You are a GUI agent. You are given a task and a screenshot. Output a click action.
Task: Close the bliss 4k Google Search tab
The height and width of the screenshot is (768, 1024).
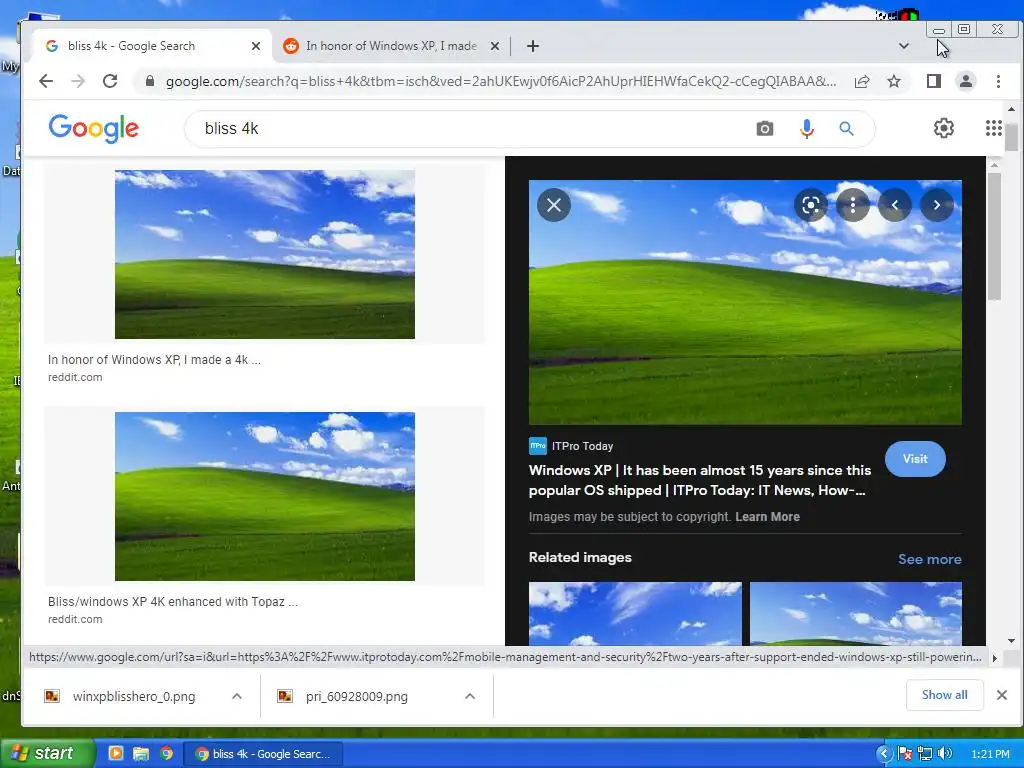click(x=256, y=46)
